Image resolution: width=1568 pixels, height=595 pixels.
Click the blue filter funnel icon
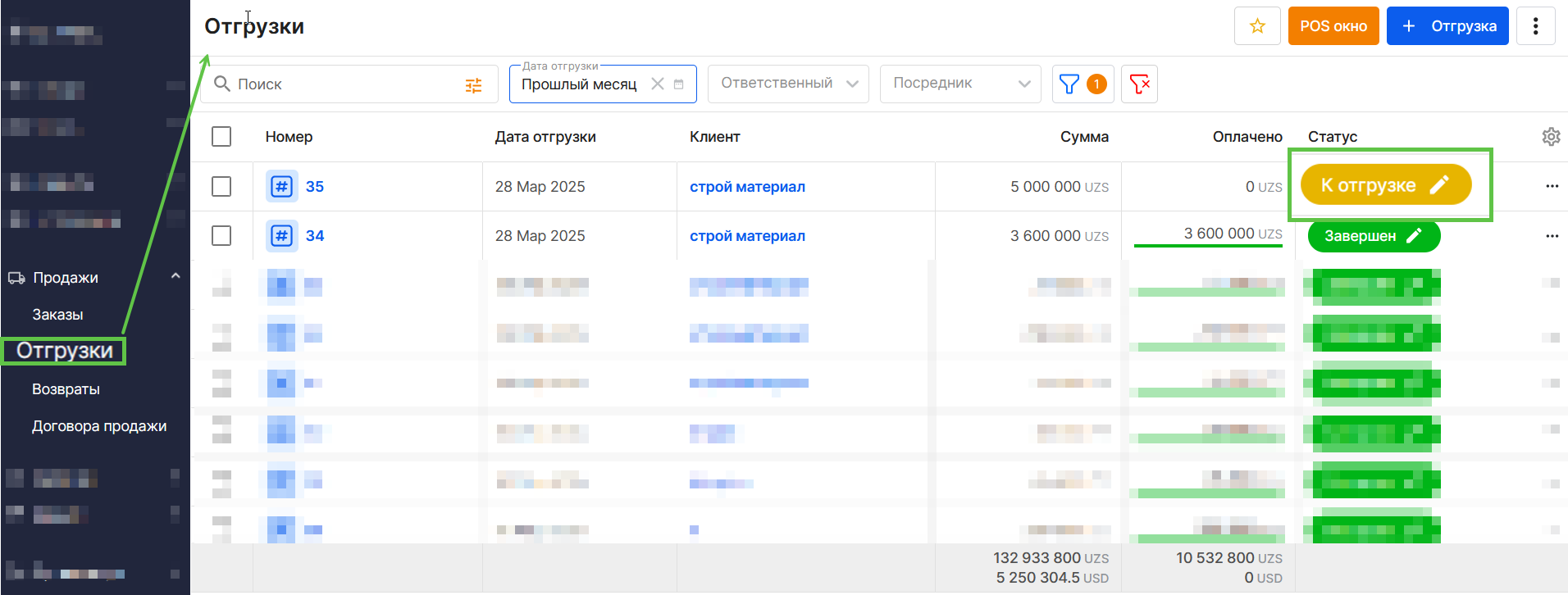coord(1069,84)
